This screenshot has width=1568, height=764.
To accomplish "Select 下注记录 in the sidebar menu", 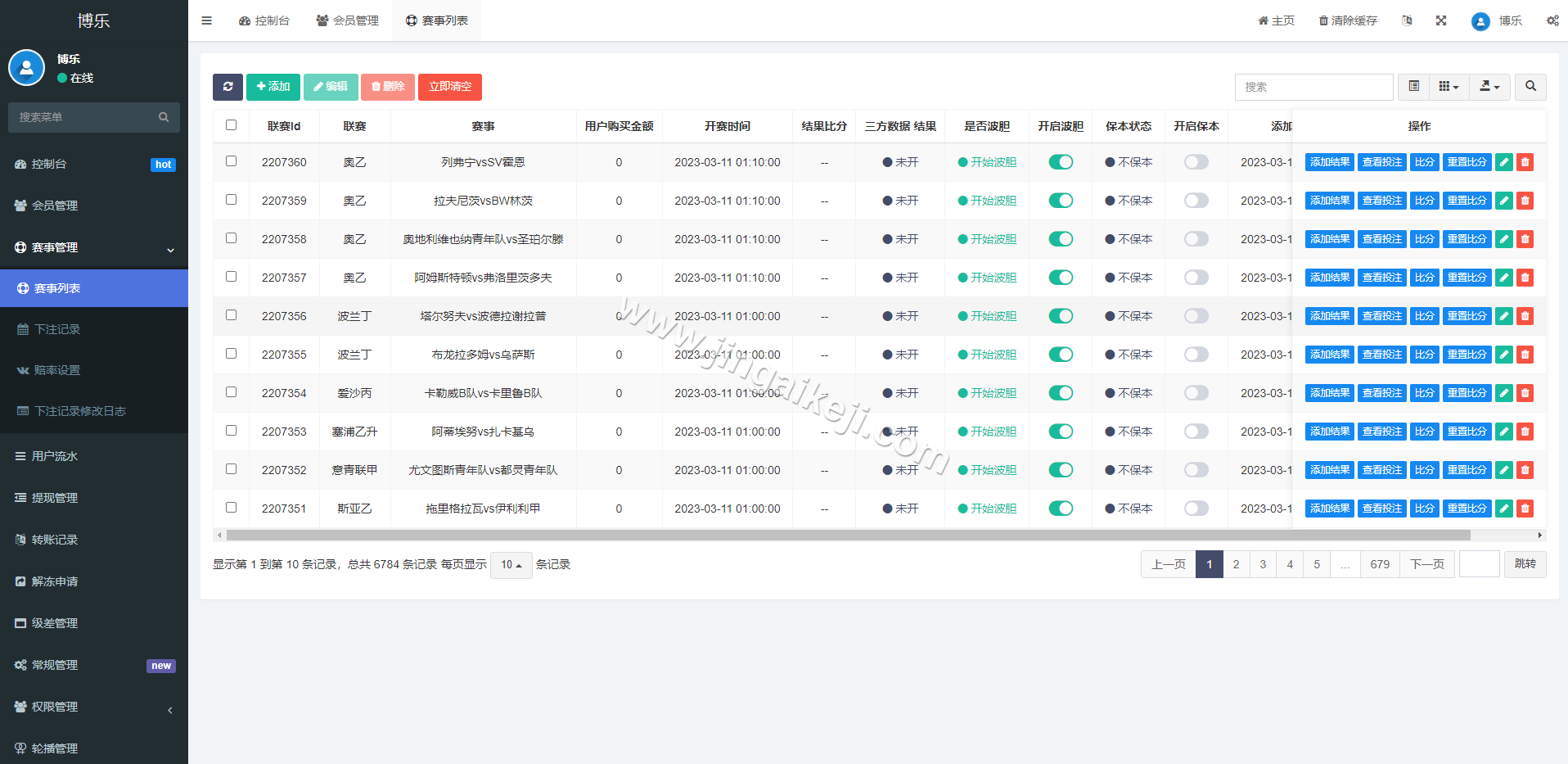I will coord(57,329).
